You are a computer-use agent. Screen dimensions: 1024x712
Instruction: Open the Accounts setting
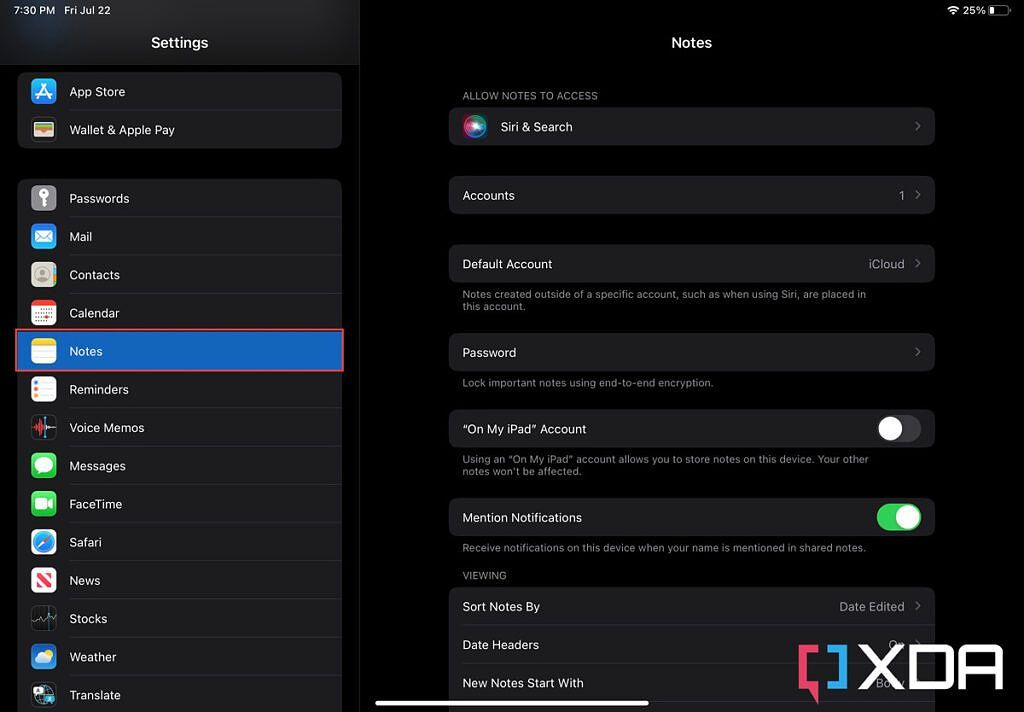(692, 195)
